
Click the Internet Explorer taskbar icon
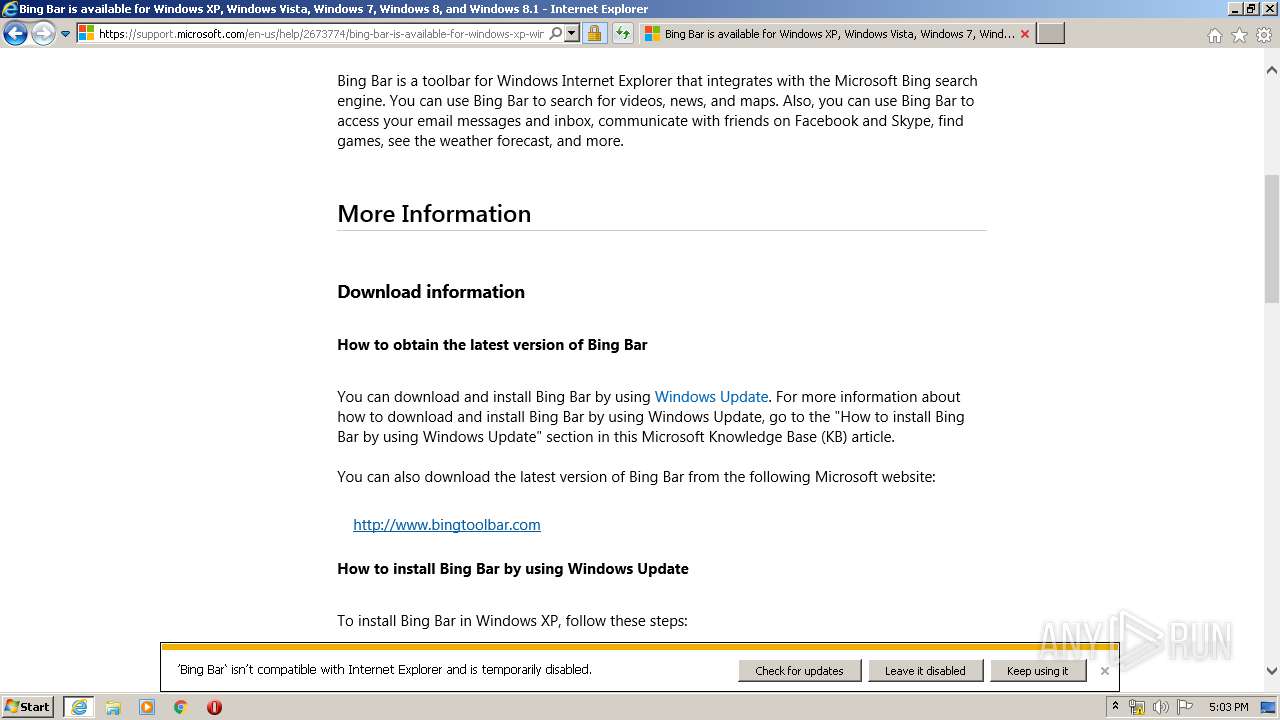79,707
